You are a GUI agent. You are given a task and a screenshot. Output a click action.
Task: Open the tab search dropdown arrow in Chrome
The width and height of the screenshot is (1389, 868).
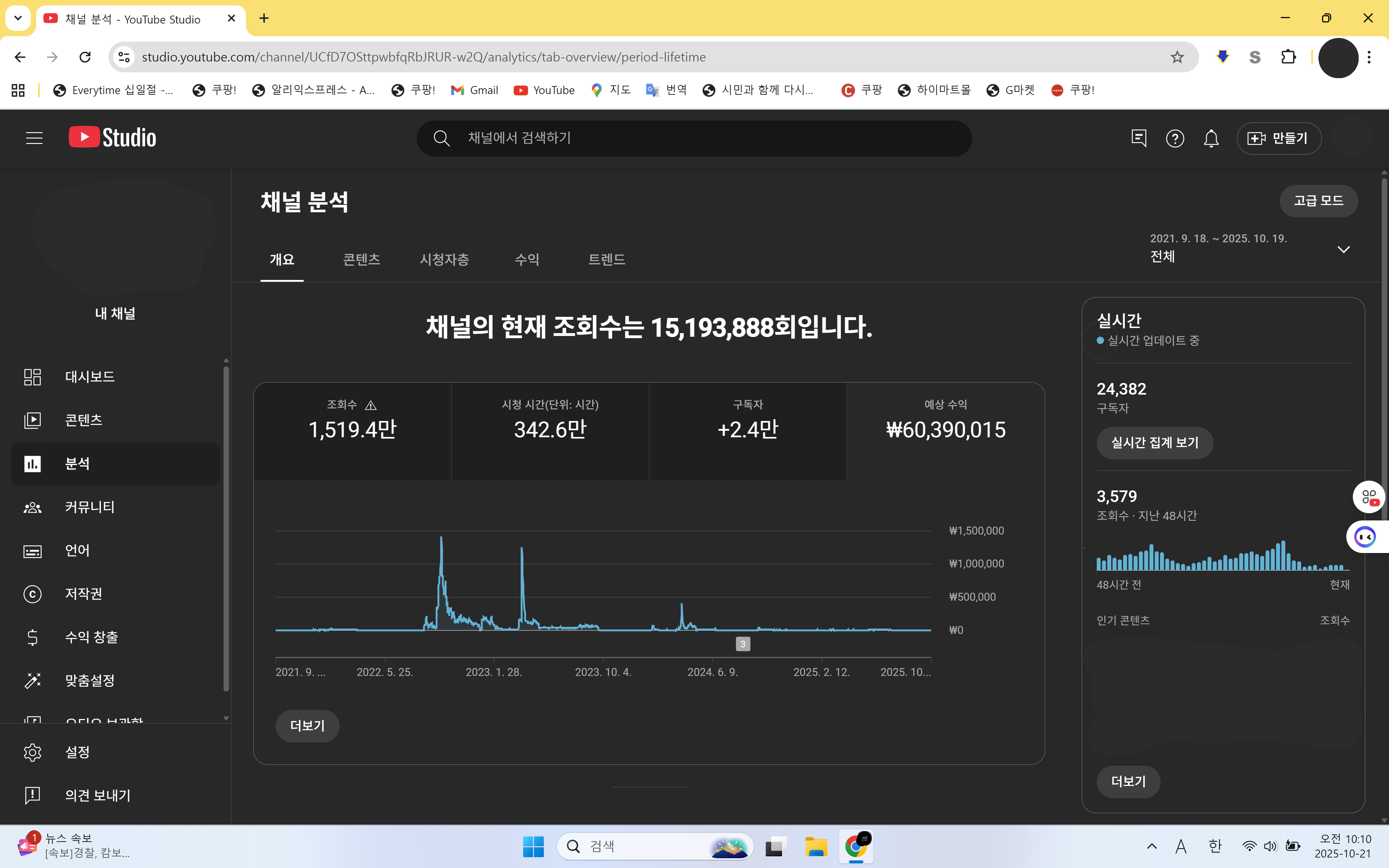point(18,18)
